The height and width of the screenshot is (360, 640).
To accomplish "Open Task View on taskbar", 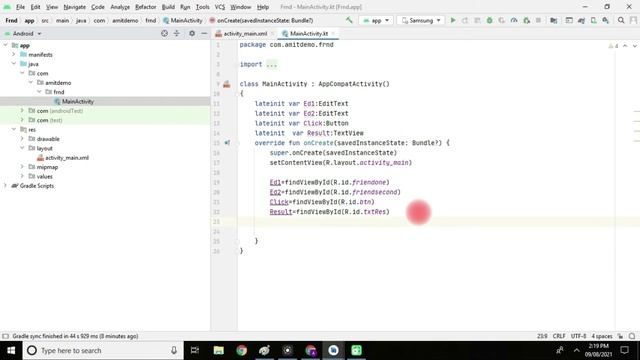I will click(x=195, y=351).
